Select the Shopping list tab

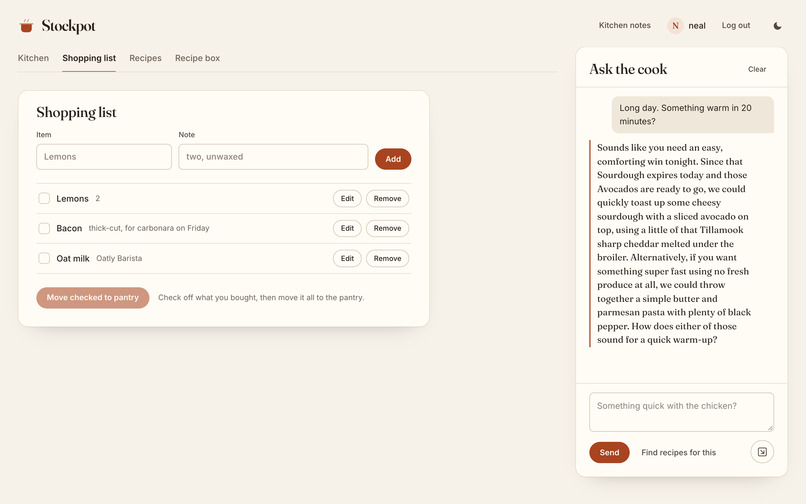pos(89,58)
